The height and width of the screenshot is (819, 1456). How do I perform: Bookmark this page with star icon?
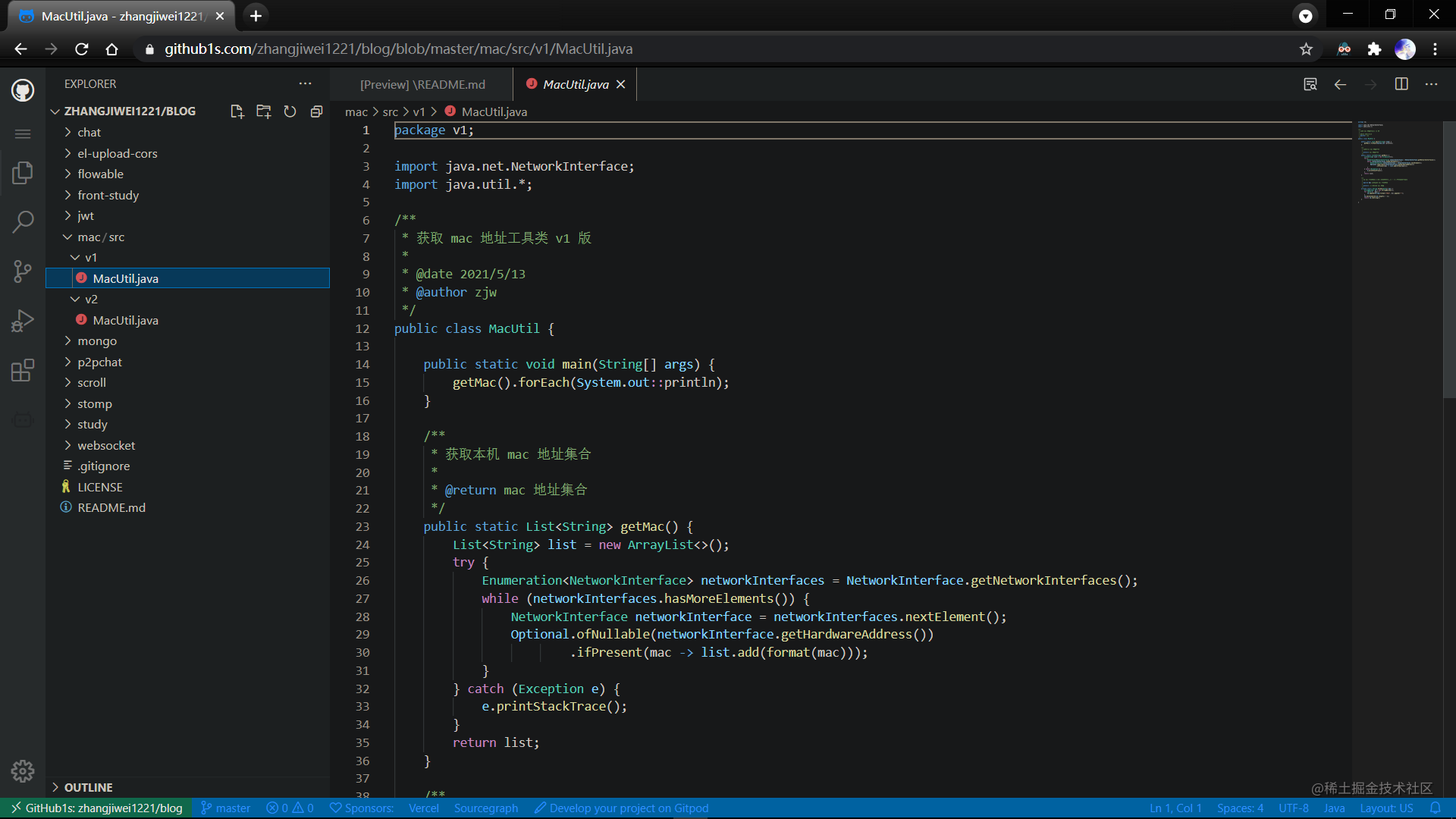(x=1306, y=49)
